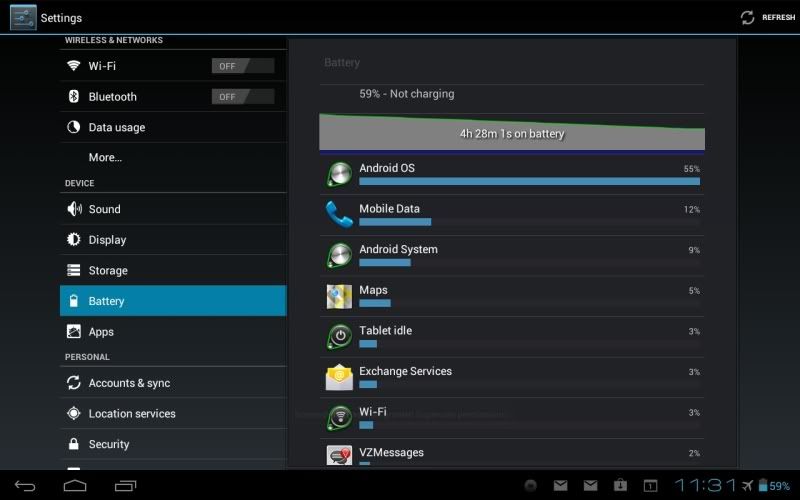Screen dimensions: 800x500
Task: Tap the 'Exchange Services' label
Action: tap(406, 371)
